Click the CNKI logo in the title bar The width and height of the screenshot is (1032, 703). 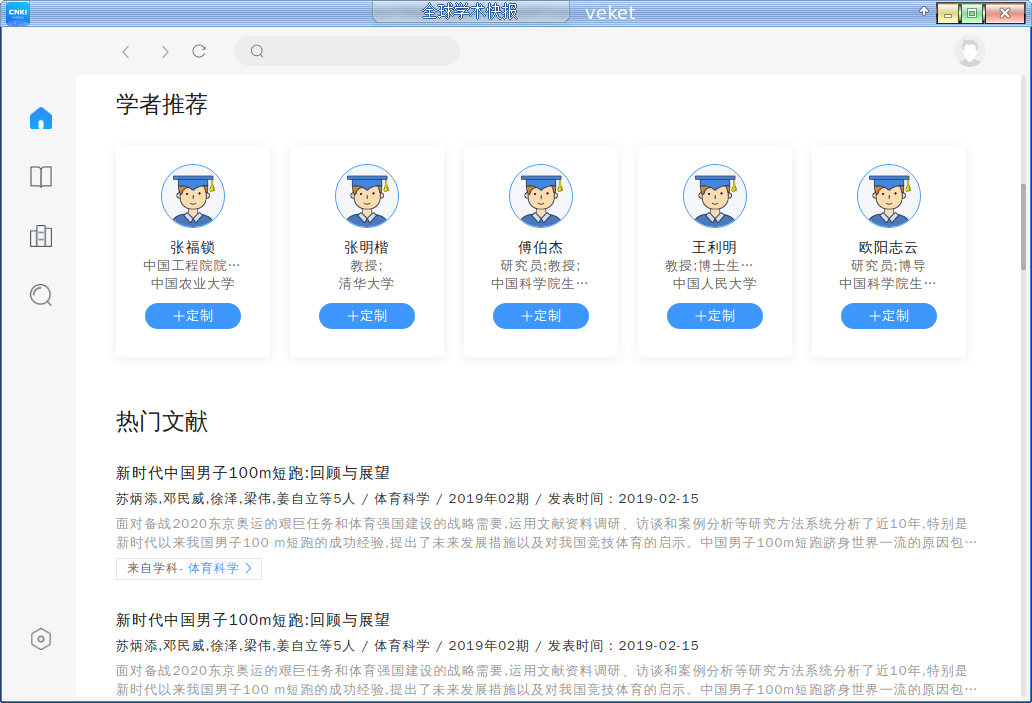(x=16, y=12)
